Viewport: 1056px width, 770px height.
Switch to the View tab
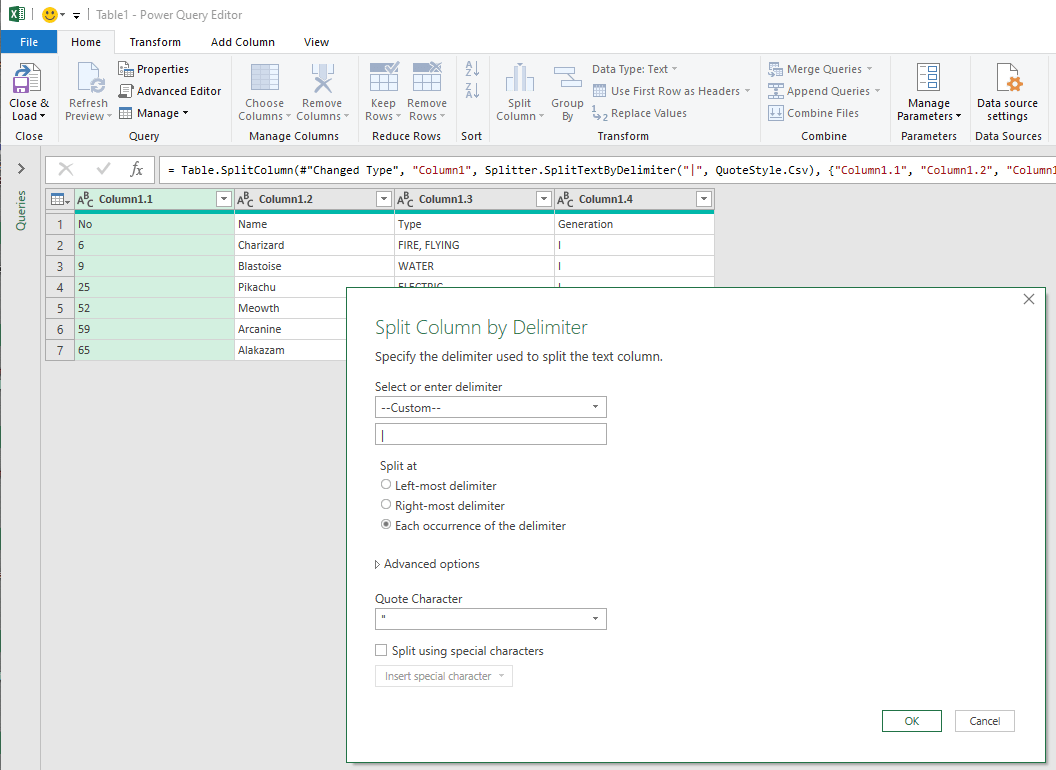click(316, 42)
